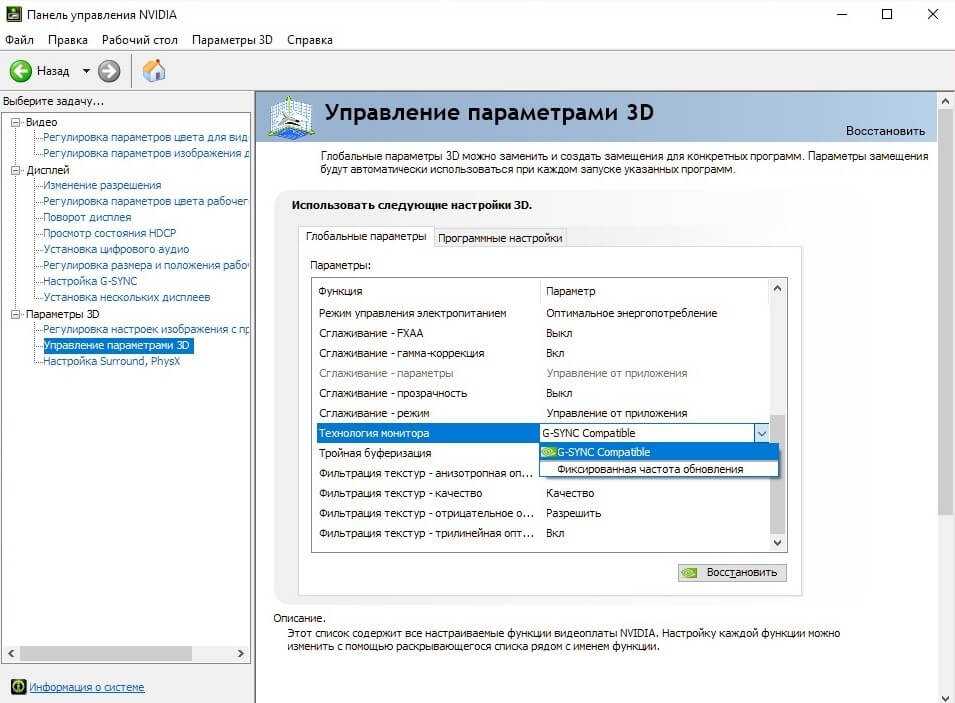The image size is (955, 703).
Task: Select Установка цифрового аудио item
Action: [116, 249]
